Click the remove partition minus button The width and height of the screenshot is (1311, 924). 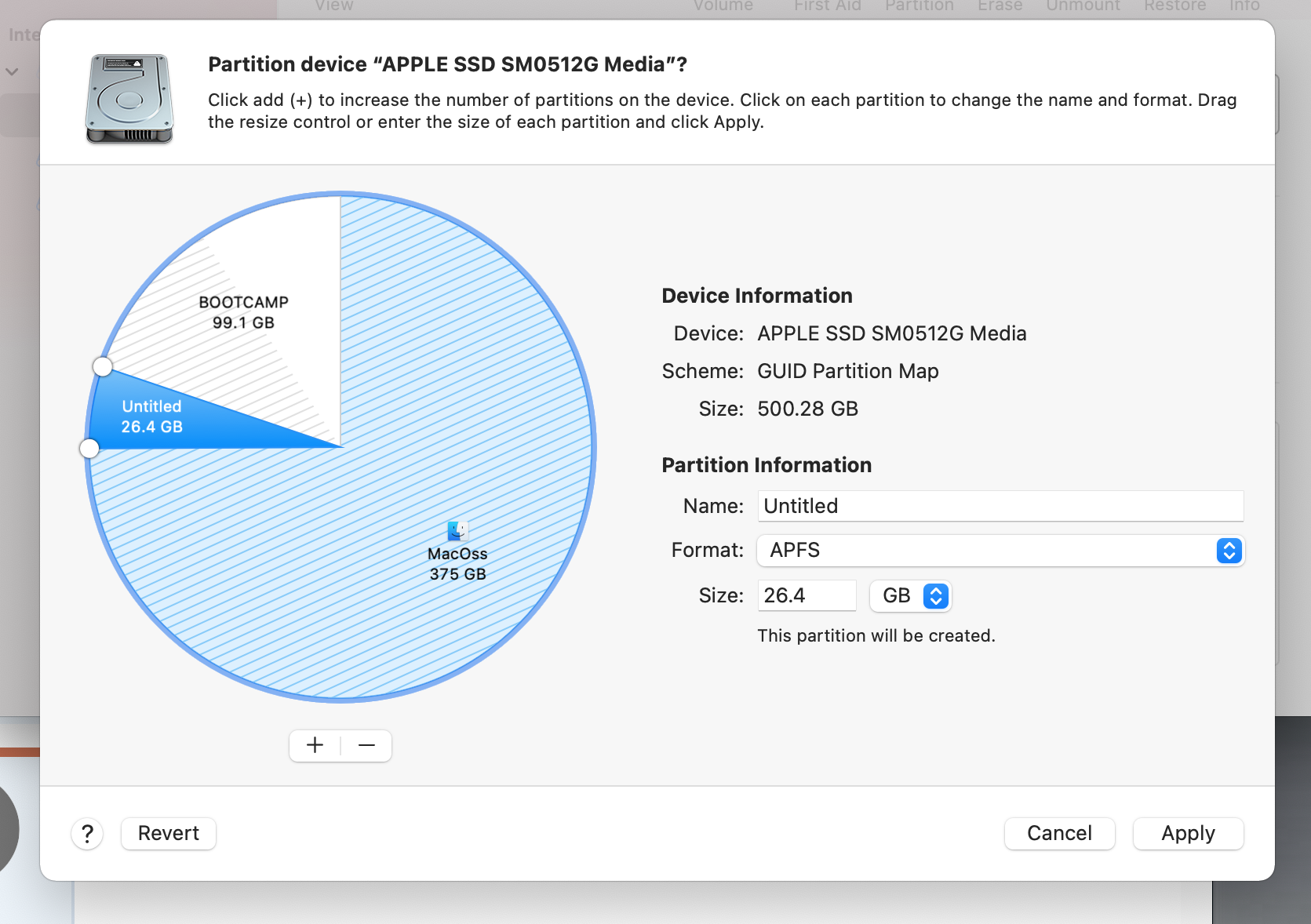tap(366, 745)
